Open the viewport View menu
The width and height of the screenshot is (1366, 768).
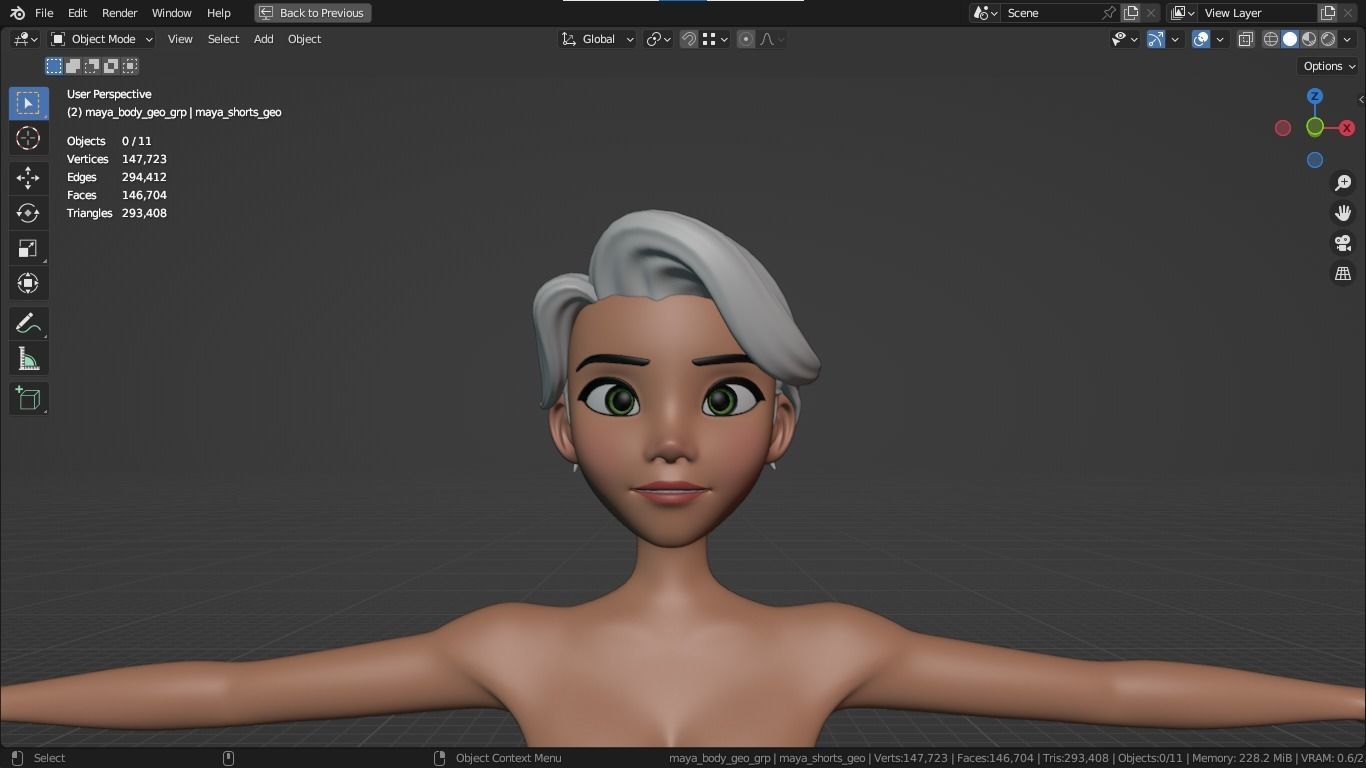click(x=180, y=39)
